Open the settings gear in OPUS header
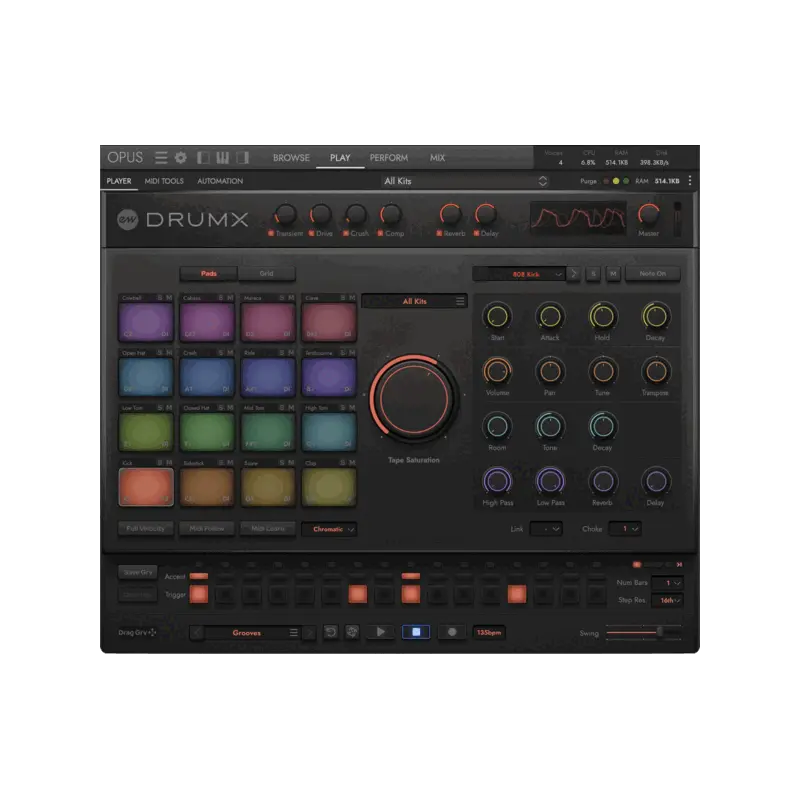The width and height of the screenshot is (800, 800). 181,158
